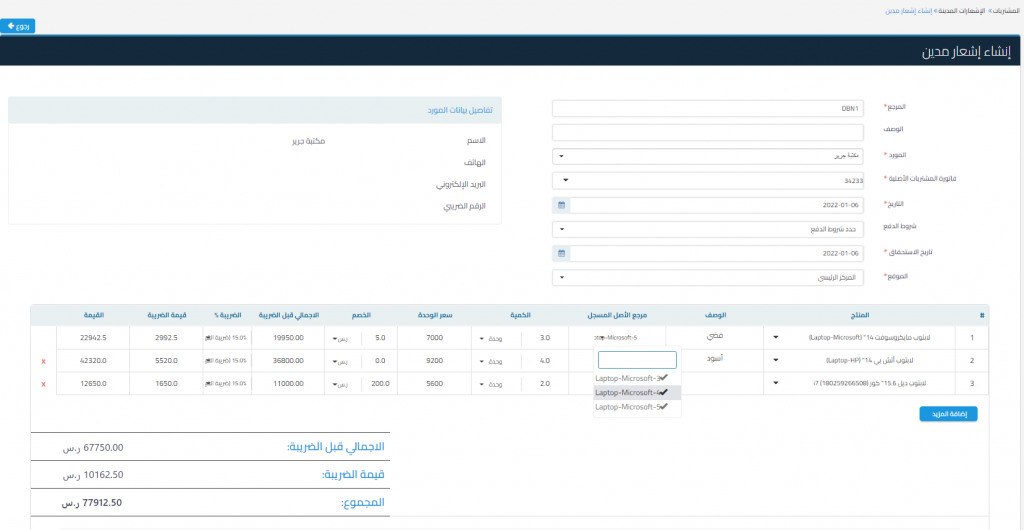
Task: Open discount type dropdown in row 3
Action: click(x=343, y=384)
